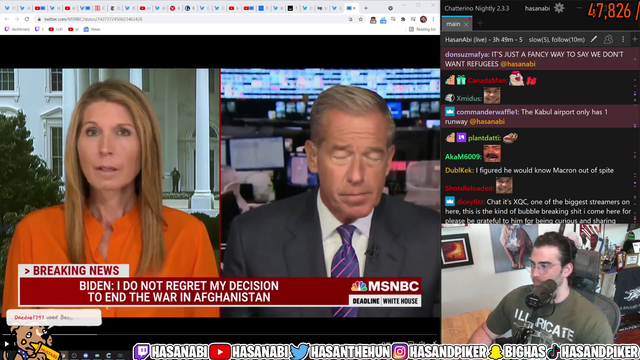This screenshot has width=640, height=360.
Task: Click the hasanabi account name in Chatterino
Action: point(537,8)
